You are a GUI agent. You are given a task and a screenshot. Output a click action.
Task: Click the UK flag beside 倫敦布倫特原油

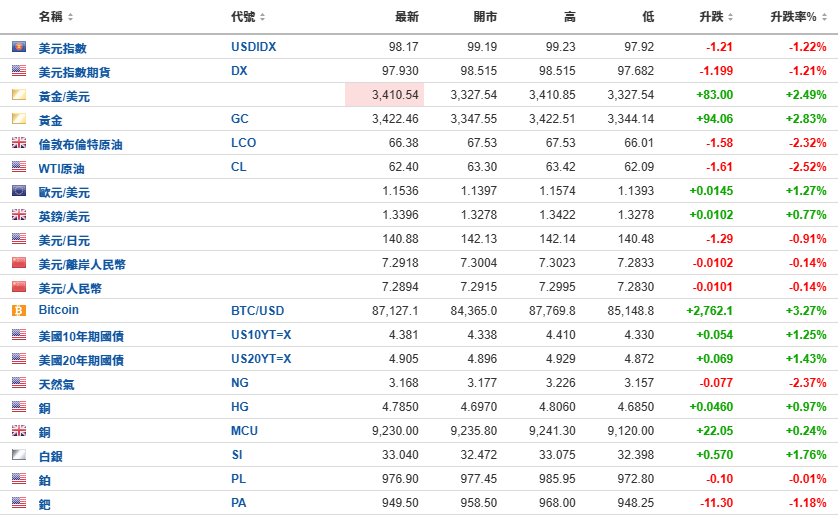click(18, 143)
